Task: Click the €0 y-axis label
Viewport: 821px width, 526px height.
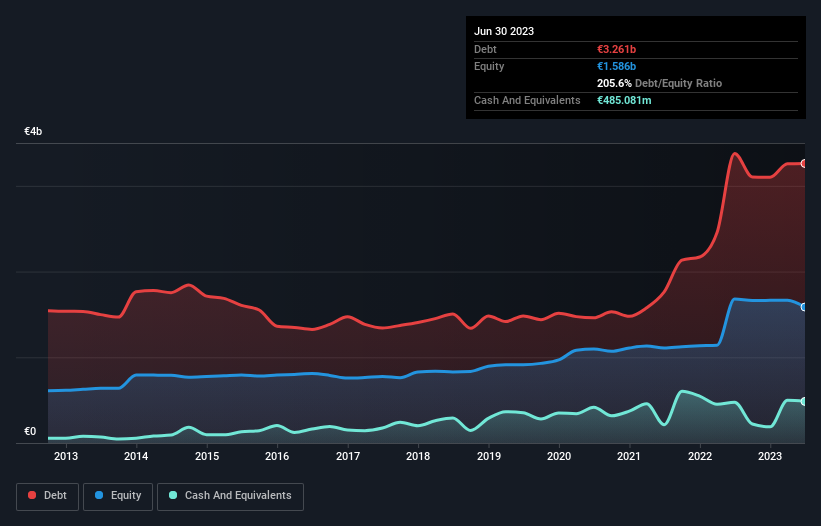Action: [x=30, y=431]
